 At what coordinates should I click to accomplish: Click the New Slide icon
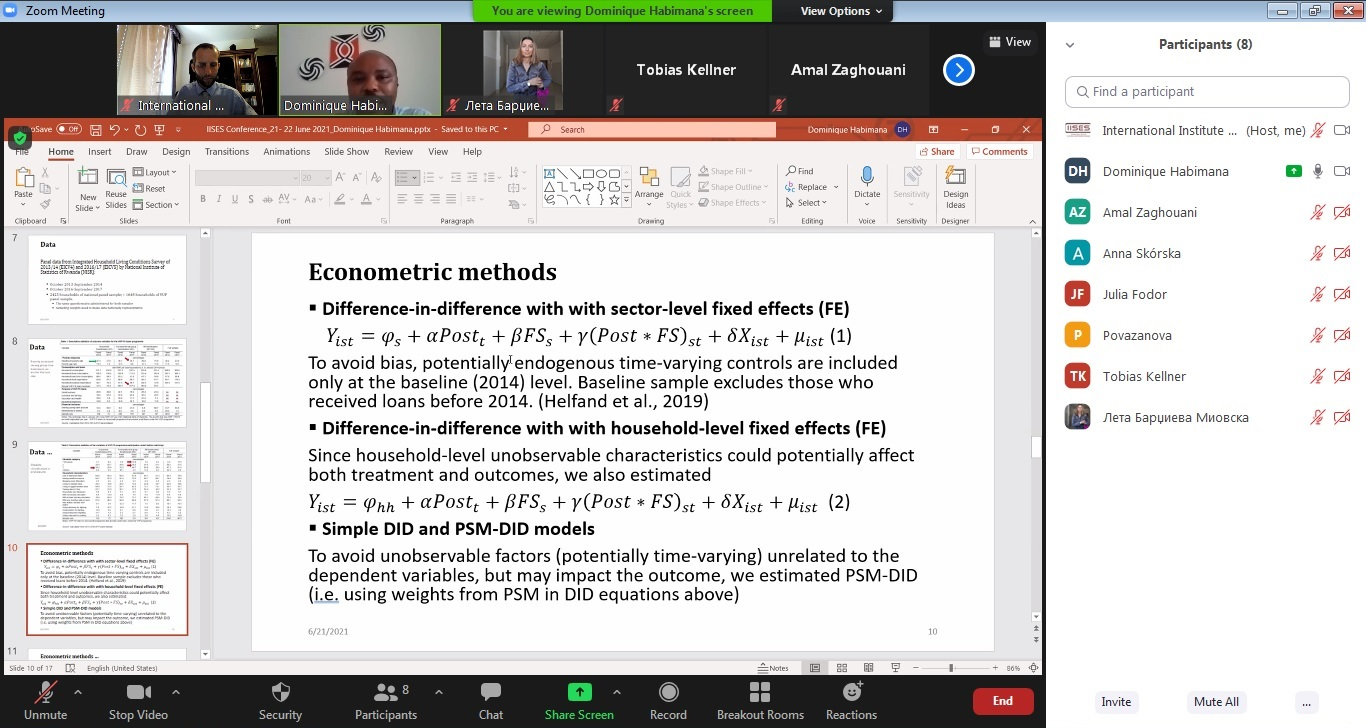(88, 178)
